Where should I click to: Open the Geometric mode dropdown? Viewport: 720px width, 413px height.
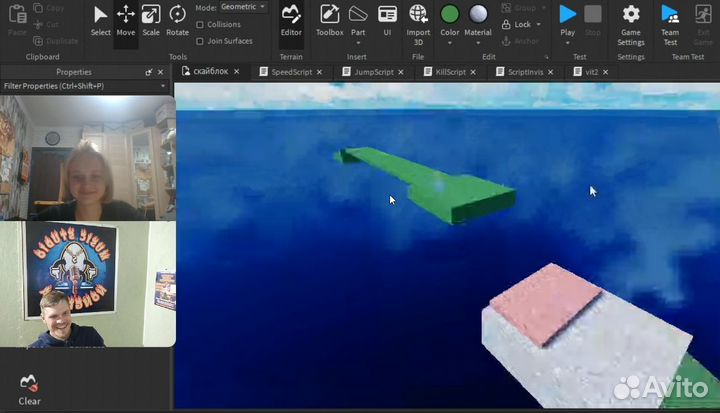click(243, 7)
